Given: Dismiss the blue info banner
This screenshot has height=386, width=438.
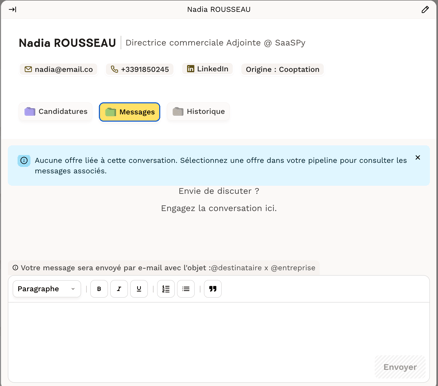Looking at the screenshot, I should [418, 158].
